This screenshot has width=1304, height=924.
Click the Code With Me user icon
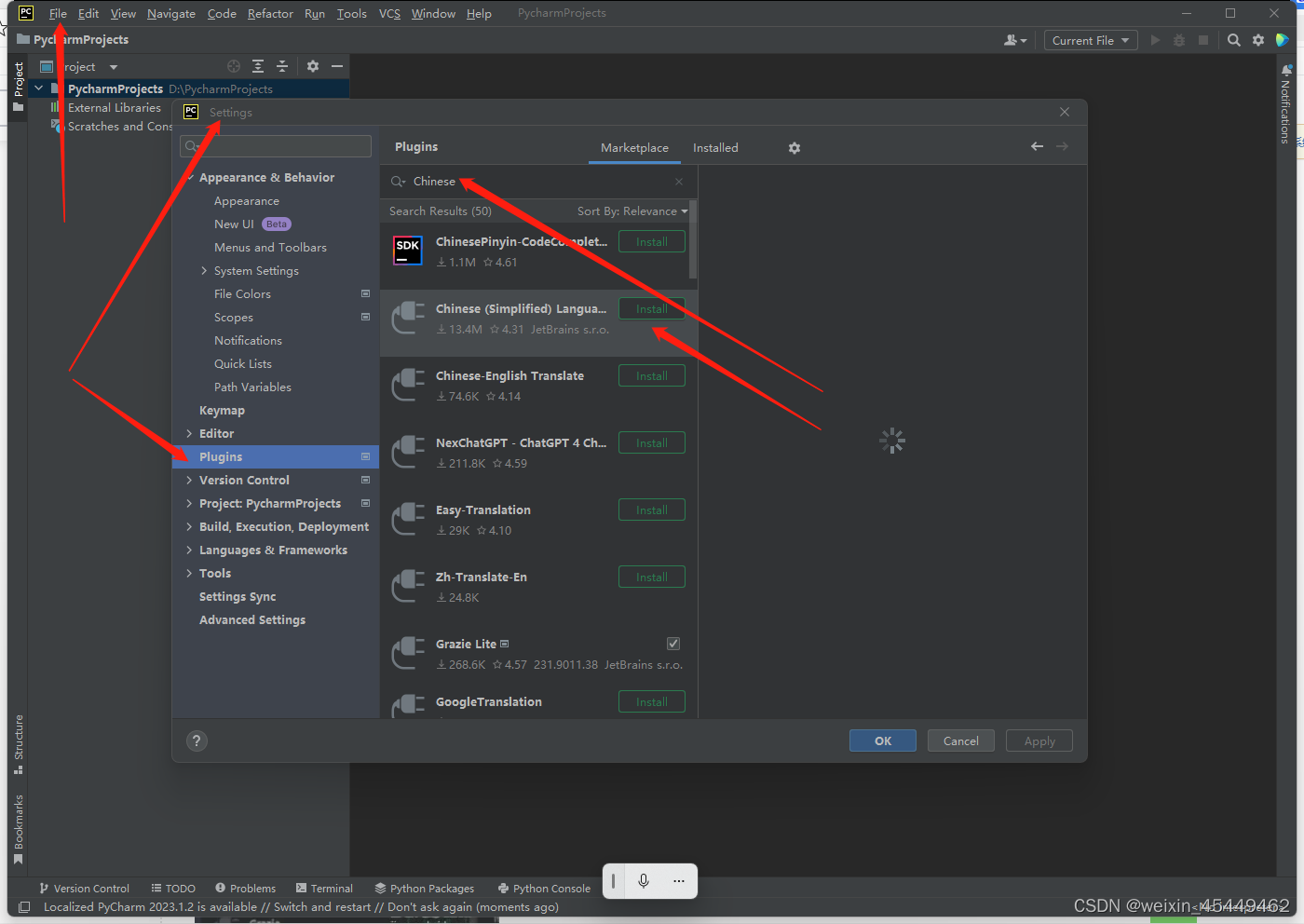pyautogui.click(x=1015, y=40)
